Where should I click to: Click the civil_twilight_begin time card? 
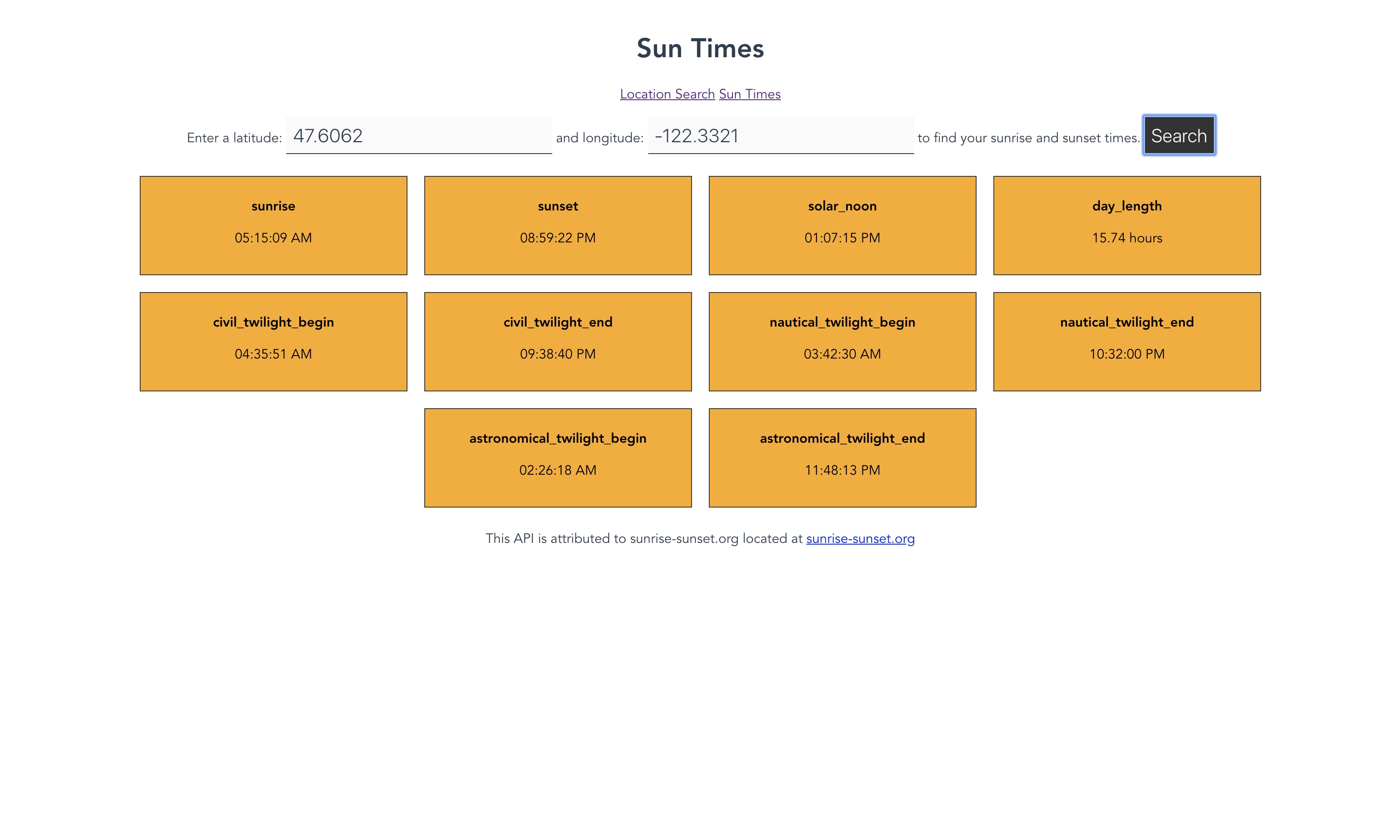(x=273, y=341)
